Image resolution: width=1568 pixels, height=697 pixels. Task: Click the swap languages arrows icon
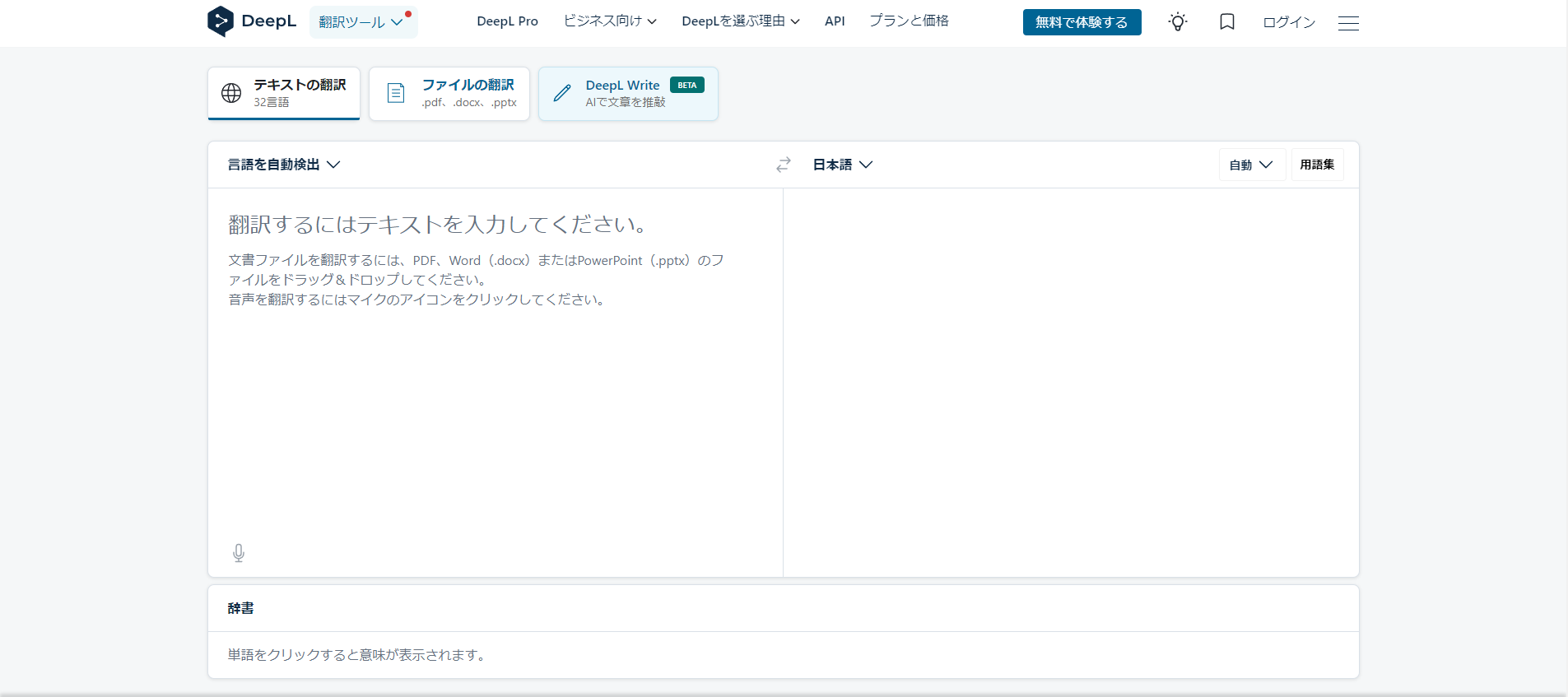click(x=783, y=165)
